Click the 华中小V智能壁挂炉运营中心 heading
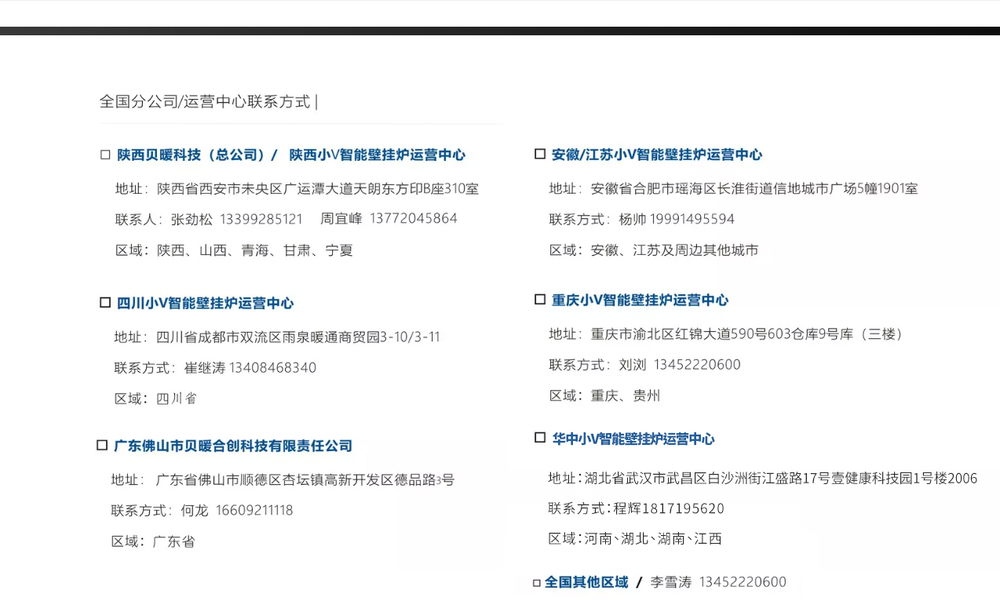The image size is (1000, 612). pos(633,439)
